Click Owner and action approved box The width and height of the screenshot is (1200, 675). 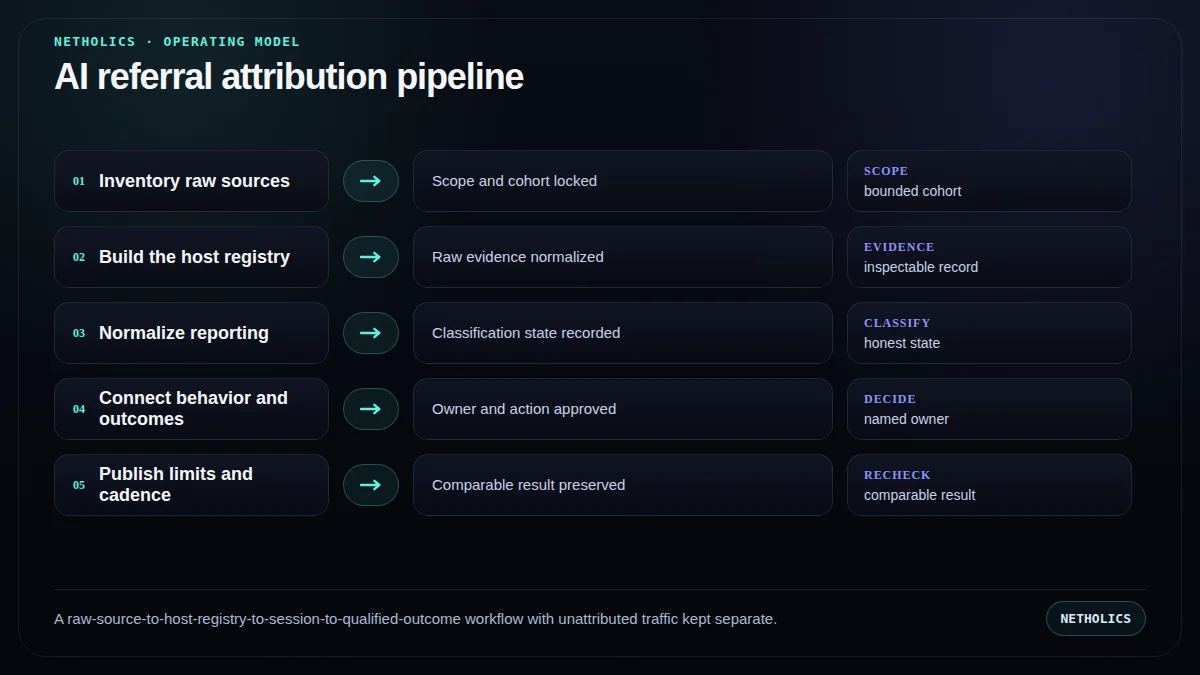pyautogui.click(x=623, y=409)
